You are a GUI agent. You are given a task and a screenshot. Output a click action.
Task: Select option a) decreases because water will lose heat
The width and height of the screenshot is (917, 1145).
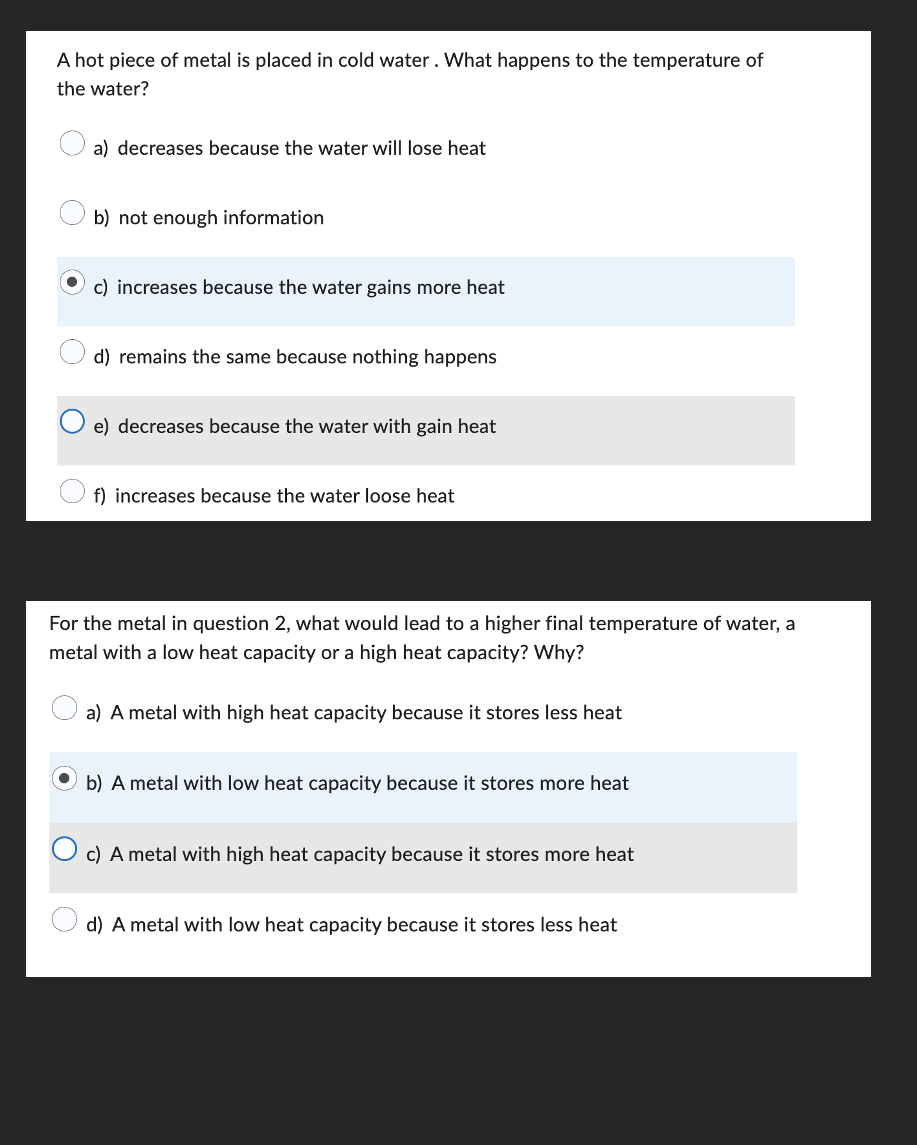pyautogui.click(x=71, y=143)
